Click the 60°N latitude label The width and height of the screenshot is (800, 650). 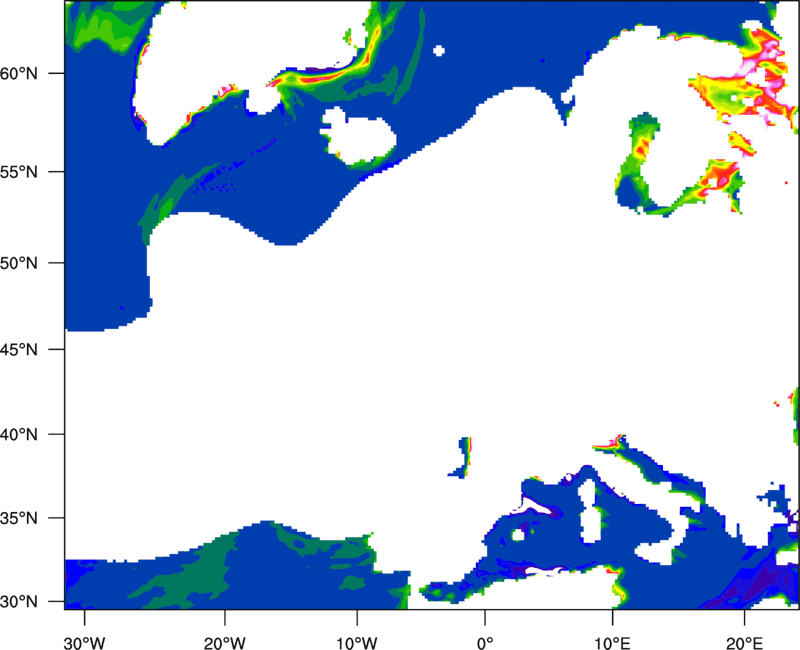(x=19, y=73)
